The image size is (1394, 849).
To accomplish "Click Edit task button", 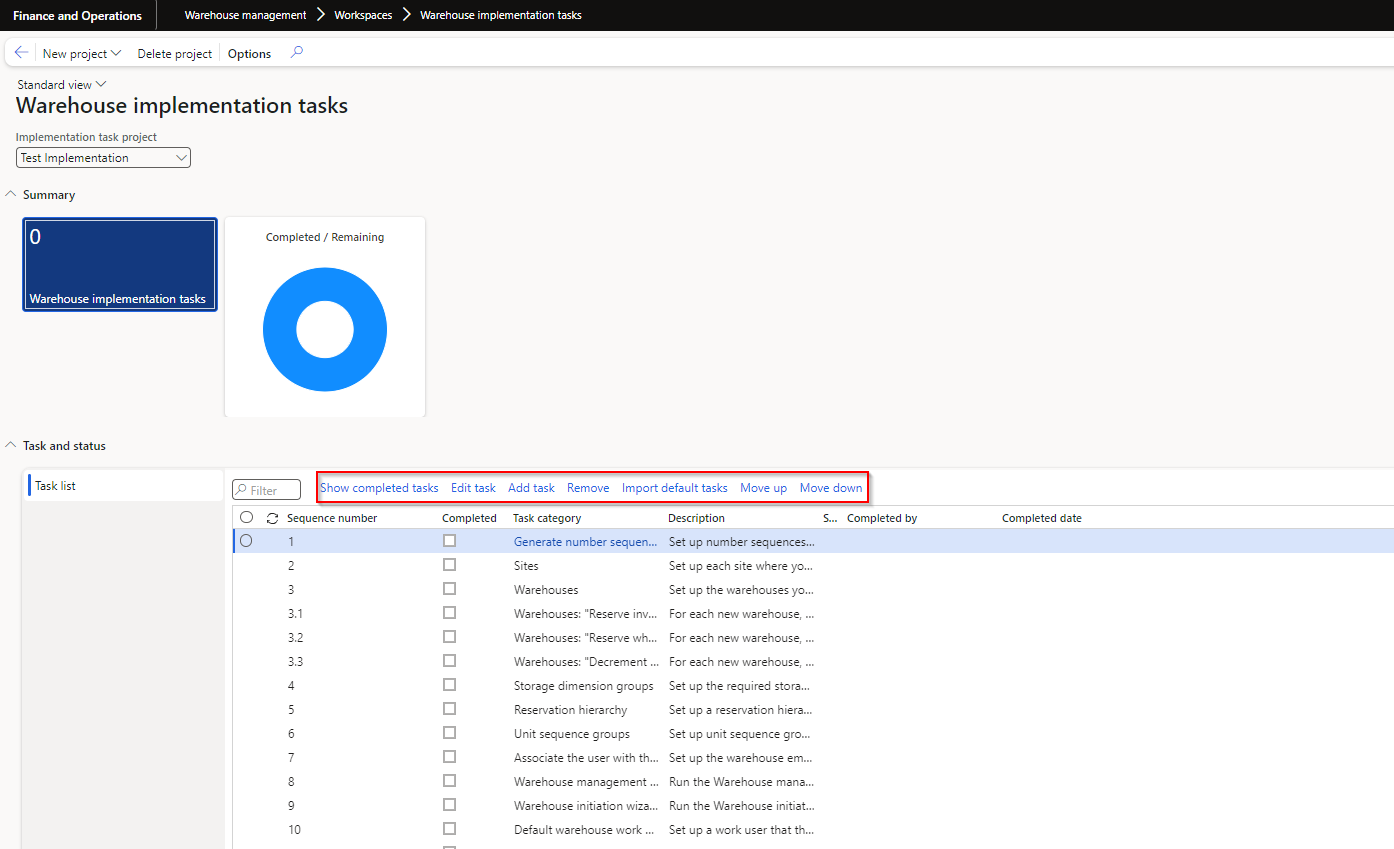I will (473, 488).
